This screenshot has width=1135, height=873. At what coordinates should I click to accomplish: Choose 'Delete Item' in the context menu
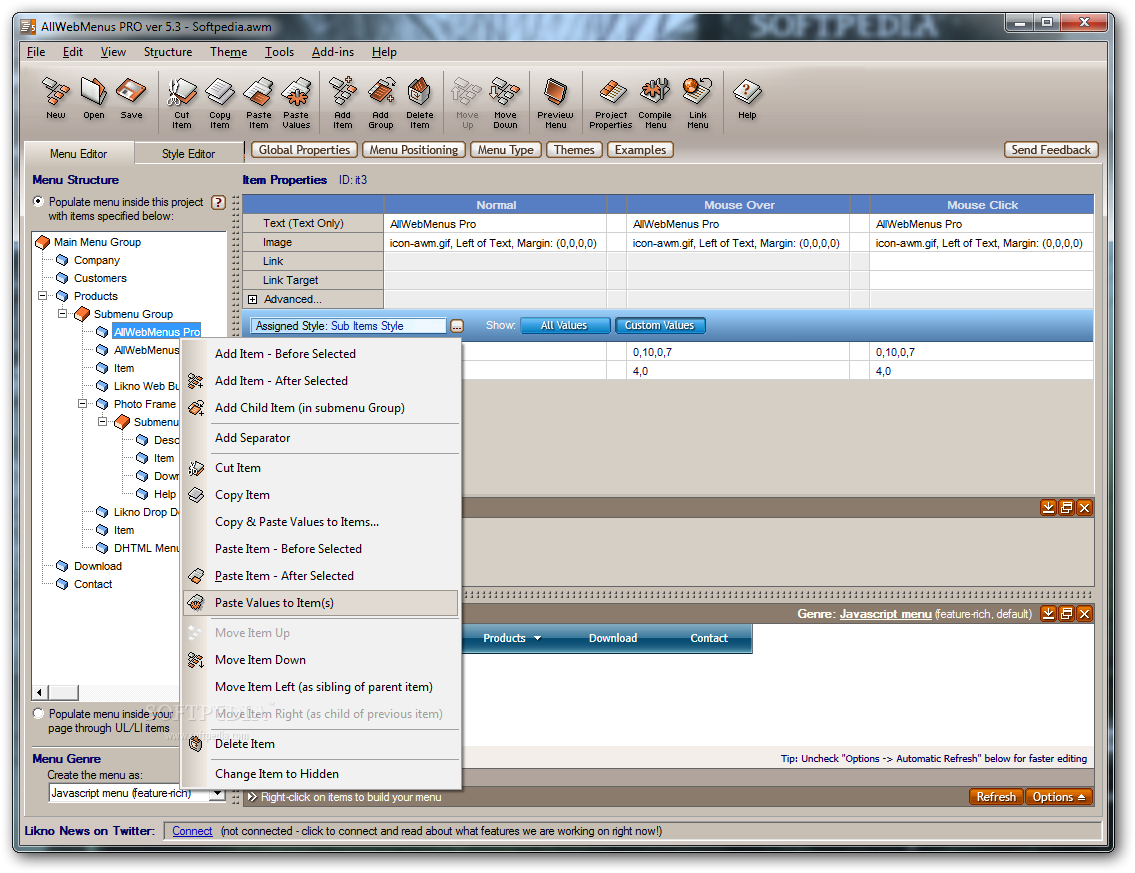(x=321, y=744)
